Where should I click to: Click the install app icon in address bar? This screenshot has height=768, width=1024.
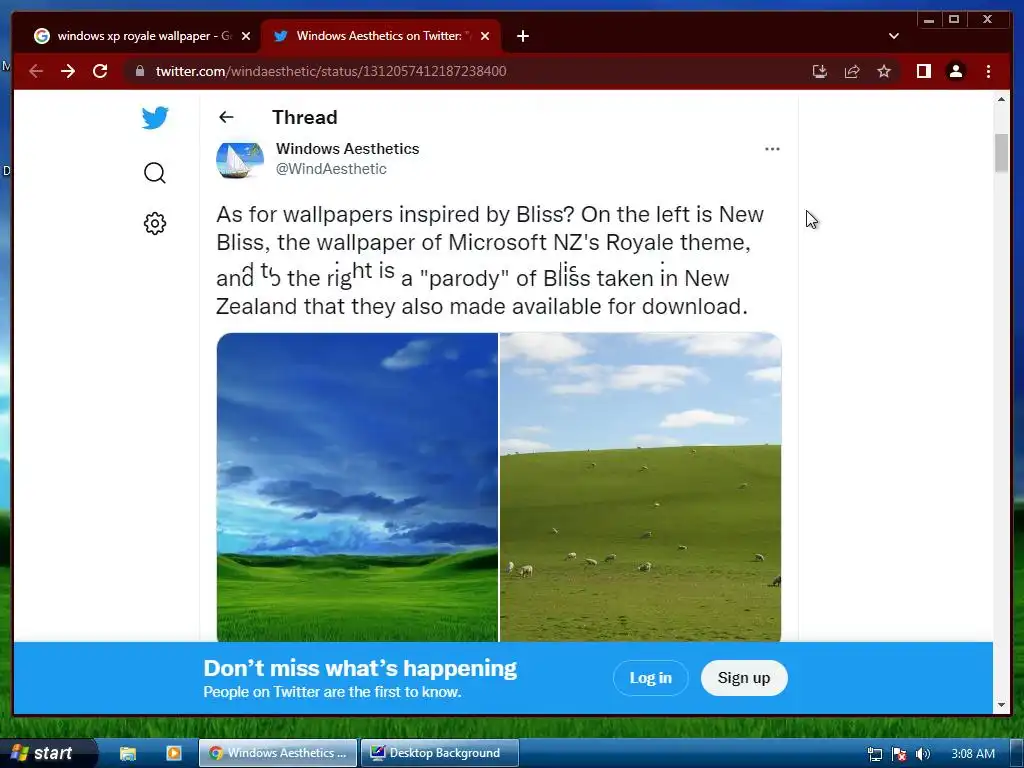point(820,71)
